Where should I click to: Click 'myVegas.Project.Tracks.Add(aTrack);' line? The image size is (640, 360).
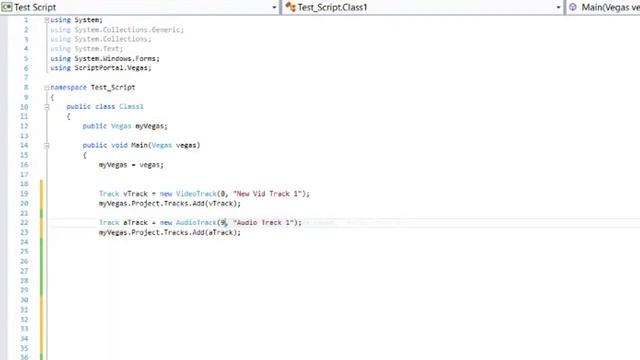point(170,233)
